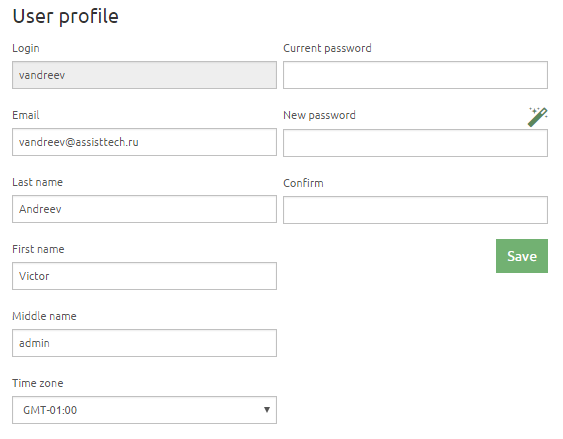
Task: Click into the New password input box
Action: coord(415,143)
